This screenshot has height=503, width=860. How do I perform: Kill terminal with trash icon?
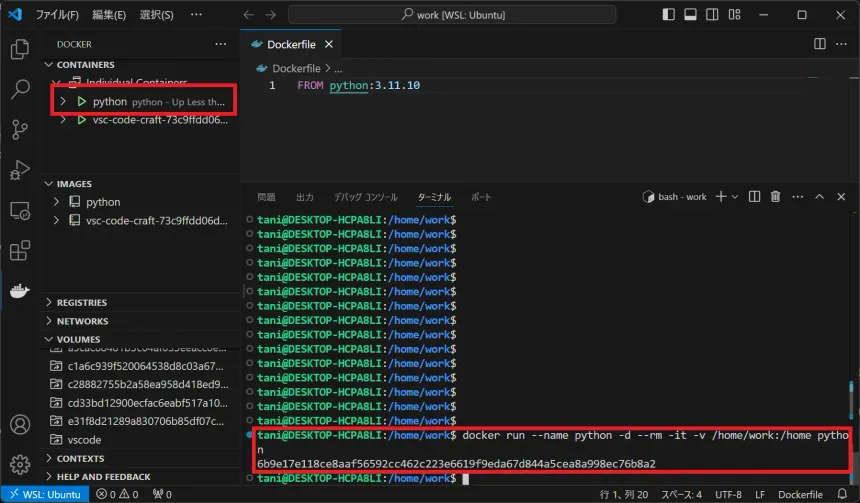point(775,197)
